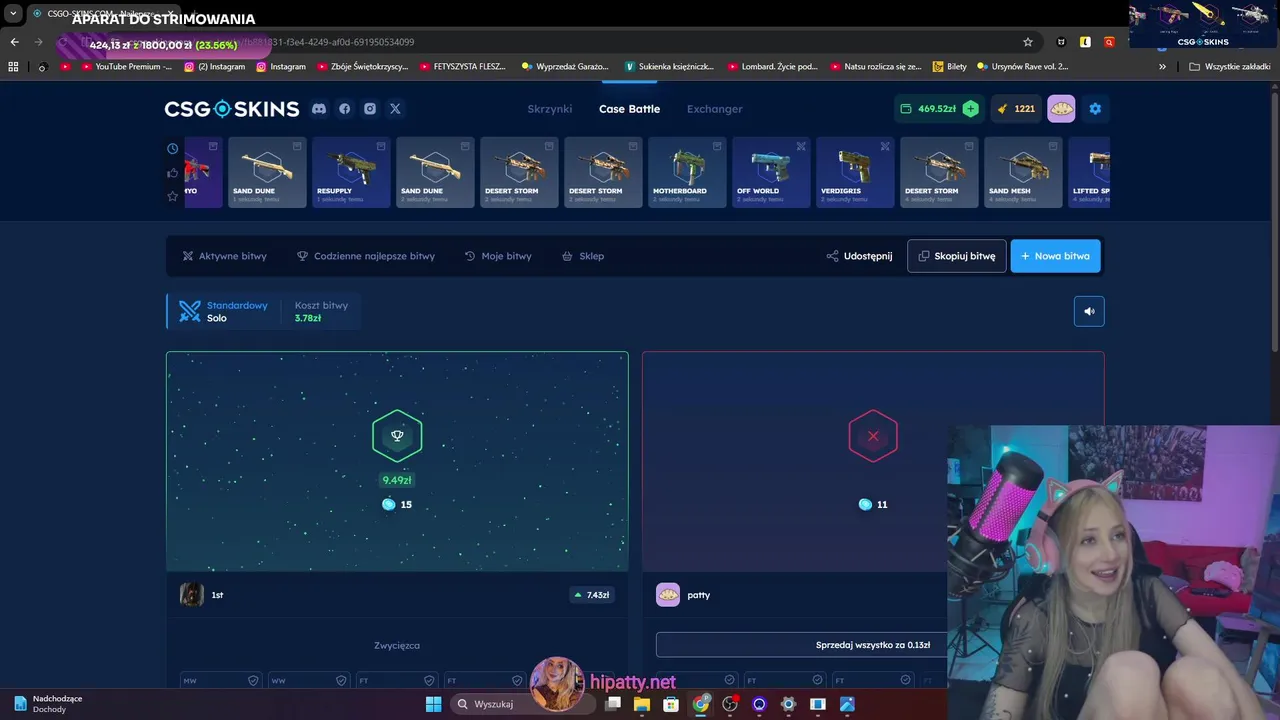Go back with the browser back arrow
Image resolution: width=1280 pixels, height=720 pixels.
click(x=14, y=42)
